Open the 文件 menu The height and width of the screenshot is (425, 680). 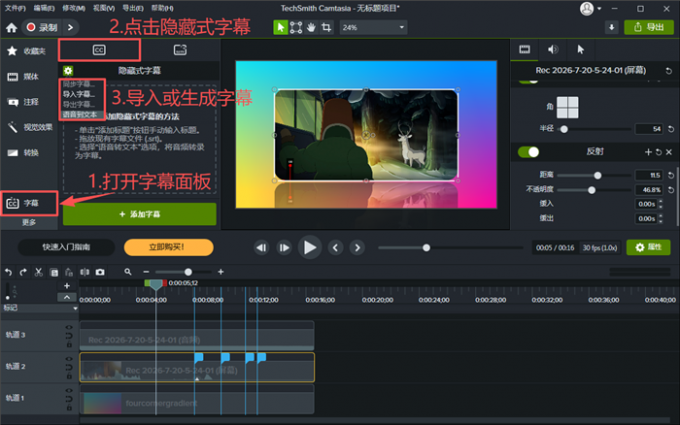click(15, 8)
